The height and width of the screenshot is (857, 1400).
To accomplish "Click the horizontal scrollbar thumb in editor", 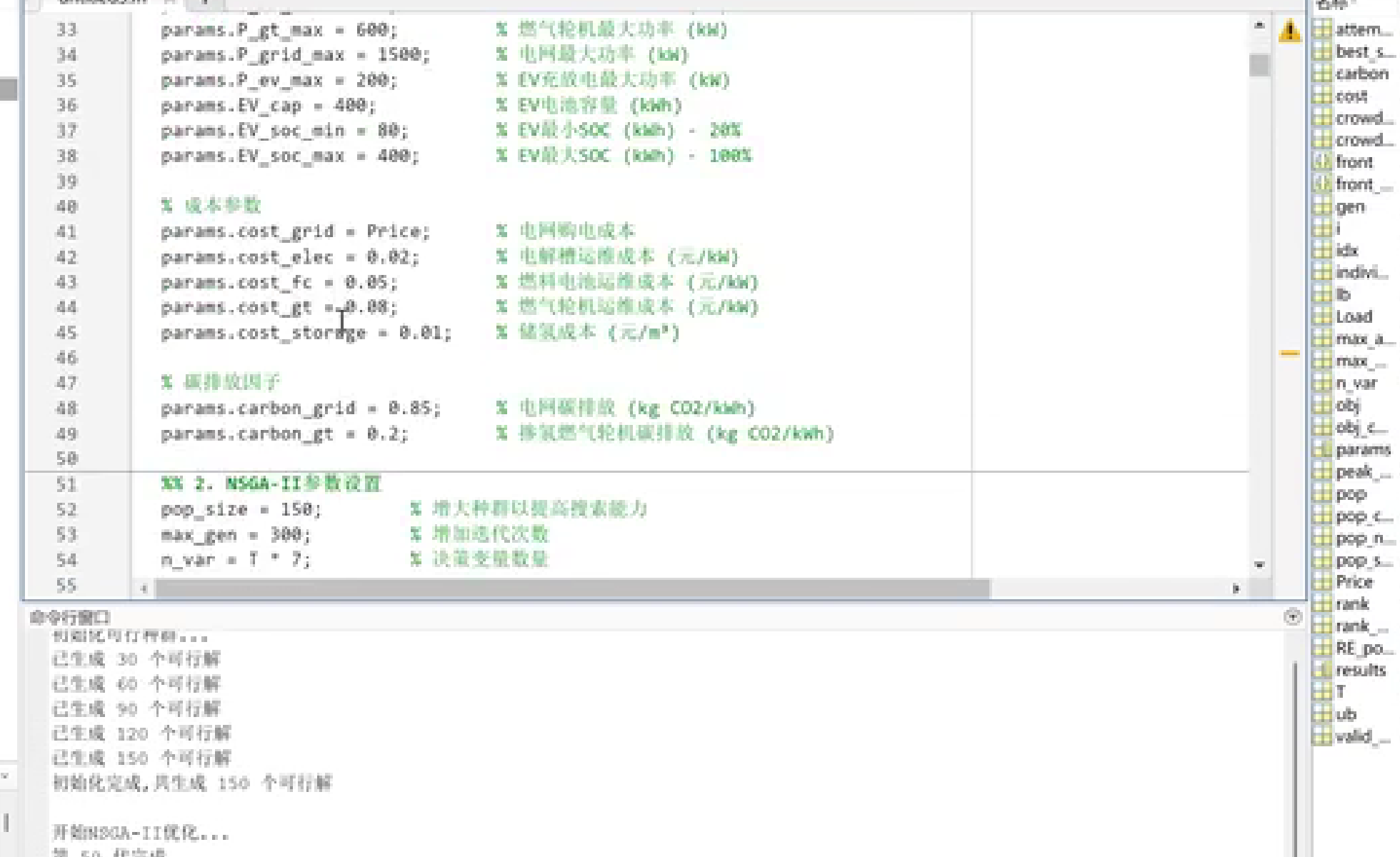I will pos(571,588).
